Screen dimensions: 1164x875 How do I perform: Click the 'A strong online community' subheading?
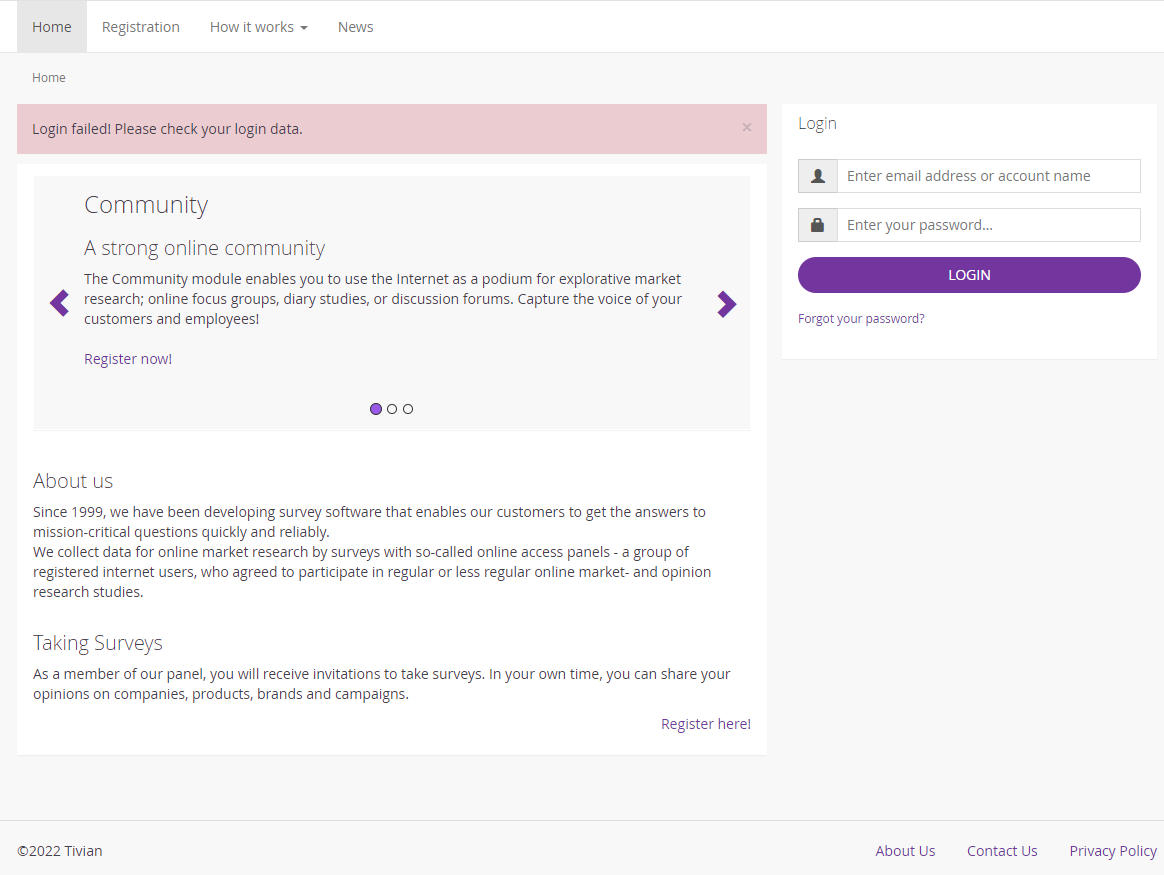click(204, 248)
